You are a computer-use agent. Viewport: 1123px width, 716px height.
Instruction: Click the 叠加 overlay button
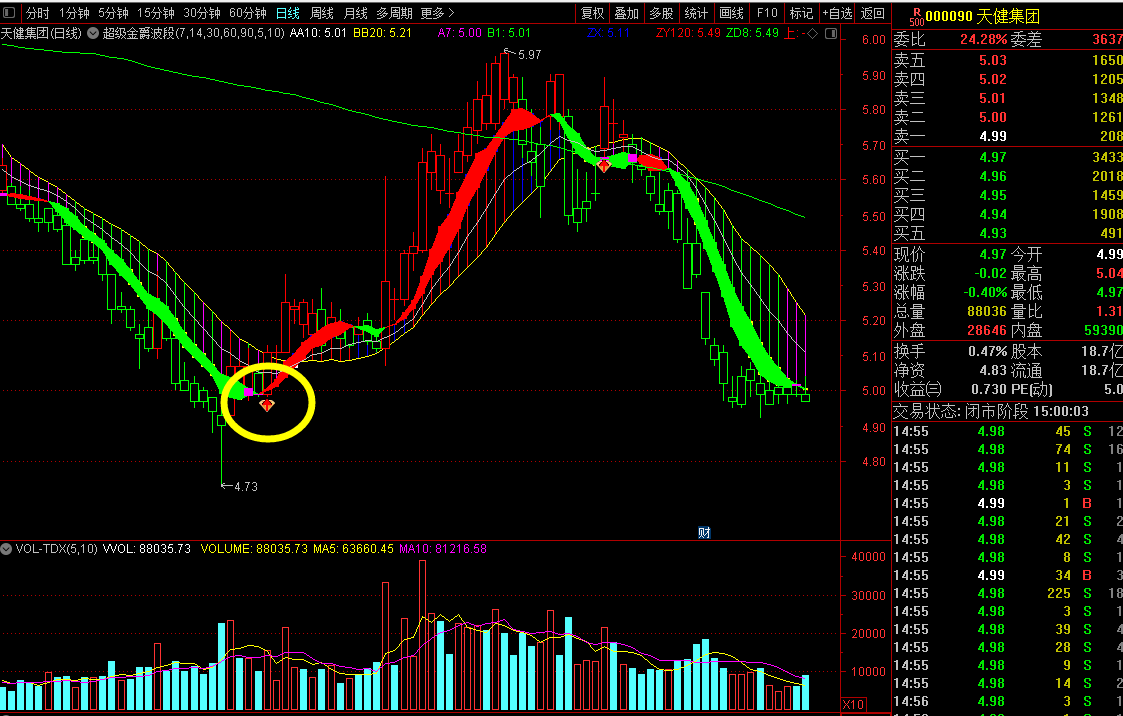627,13
